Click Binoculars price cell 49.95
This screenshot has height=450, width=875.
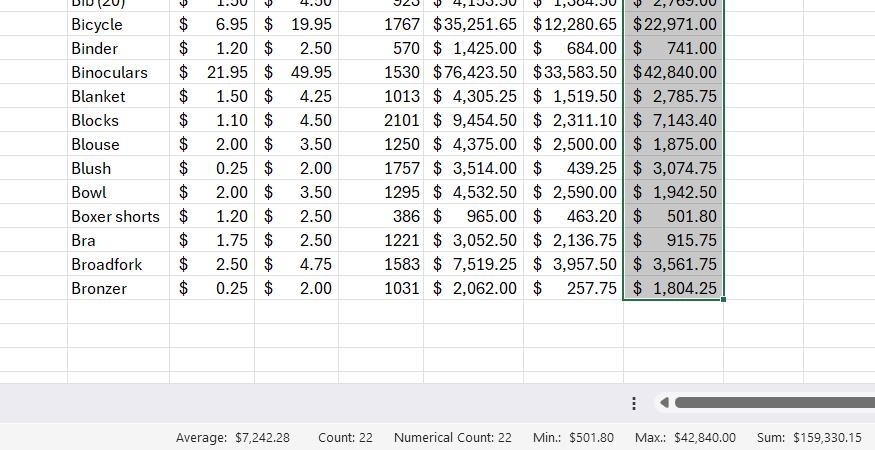(296, 73)
